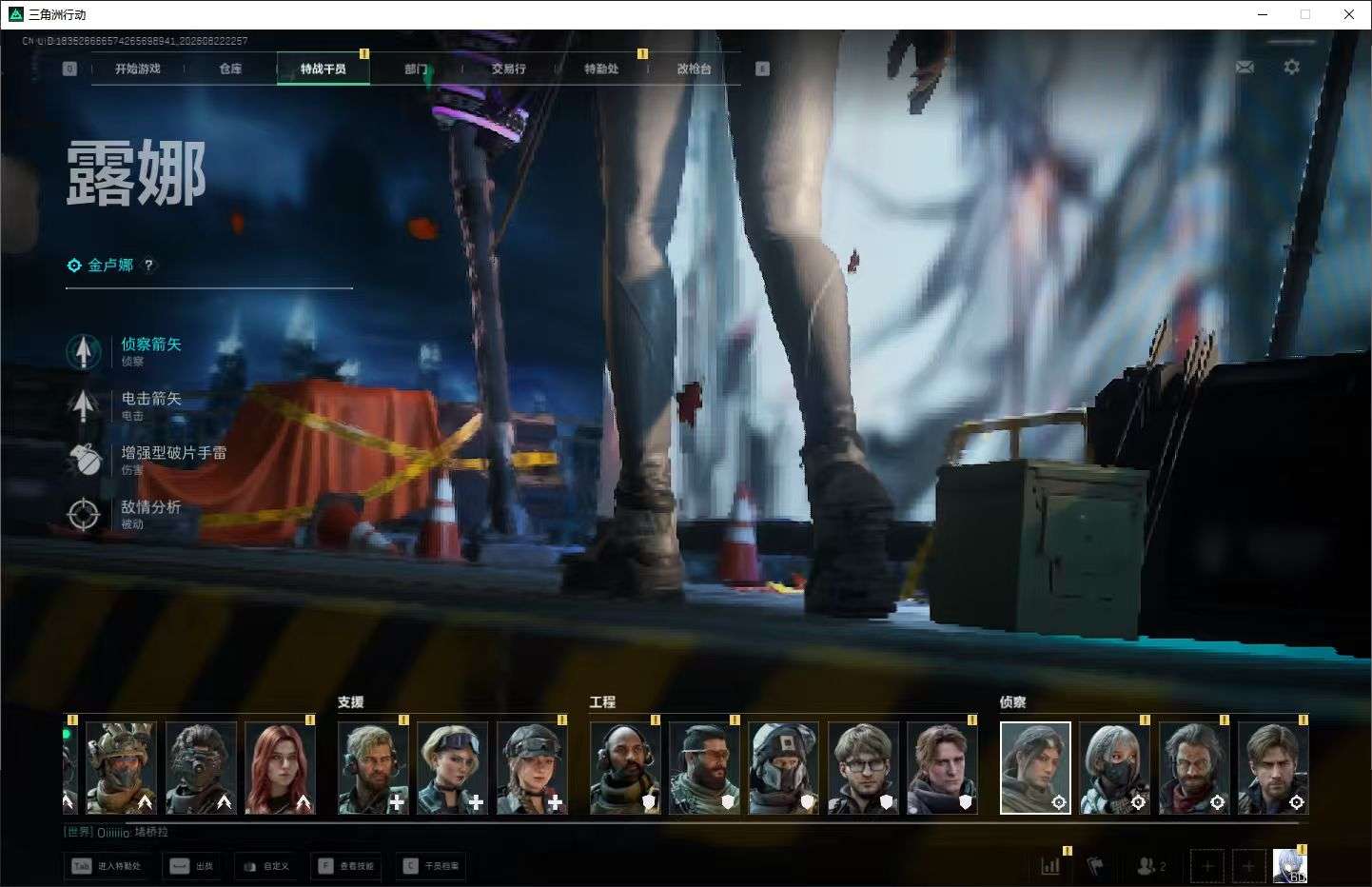Click the 金卢娜 question mark help icon
The width and height of the screenshot is (1372, 887).
(148, 266)
